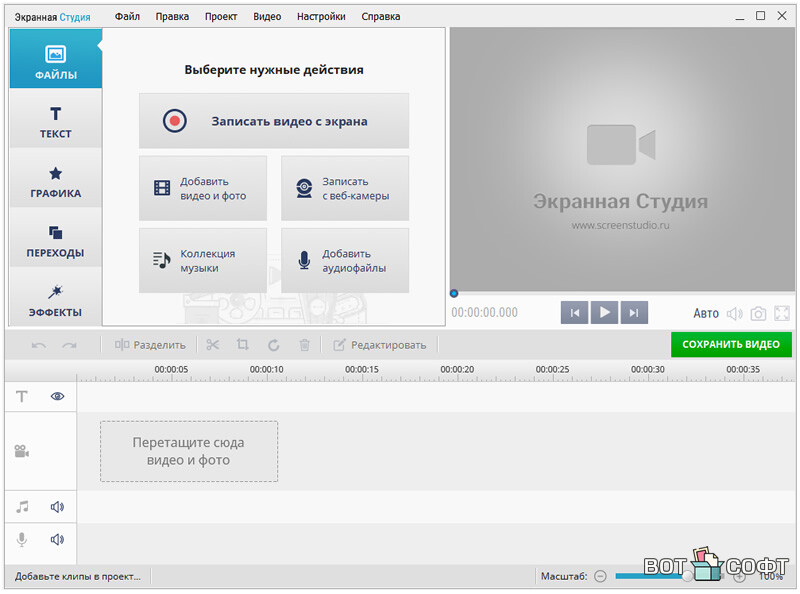This screenshot has width=800, height=594.
Task: Click the star icon on Графика tab
Action: coord(56,173)
